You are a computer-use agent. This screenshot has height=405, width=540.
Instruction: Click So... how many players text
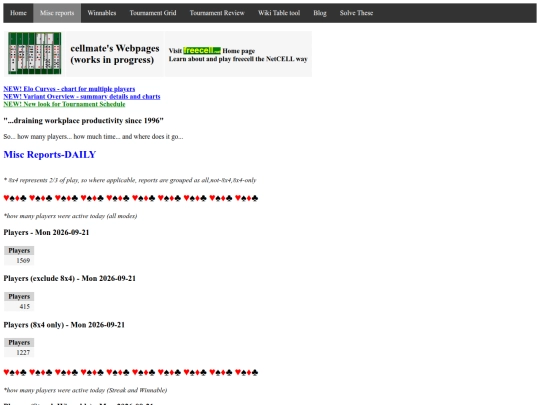(93, 137)
